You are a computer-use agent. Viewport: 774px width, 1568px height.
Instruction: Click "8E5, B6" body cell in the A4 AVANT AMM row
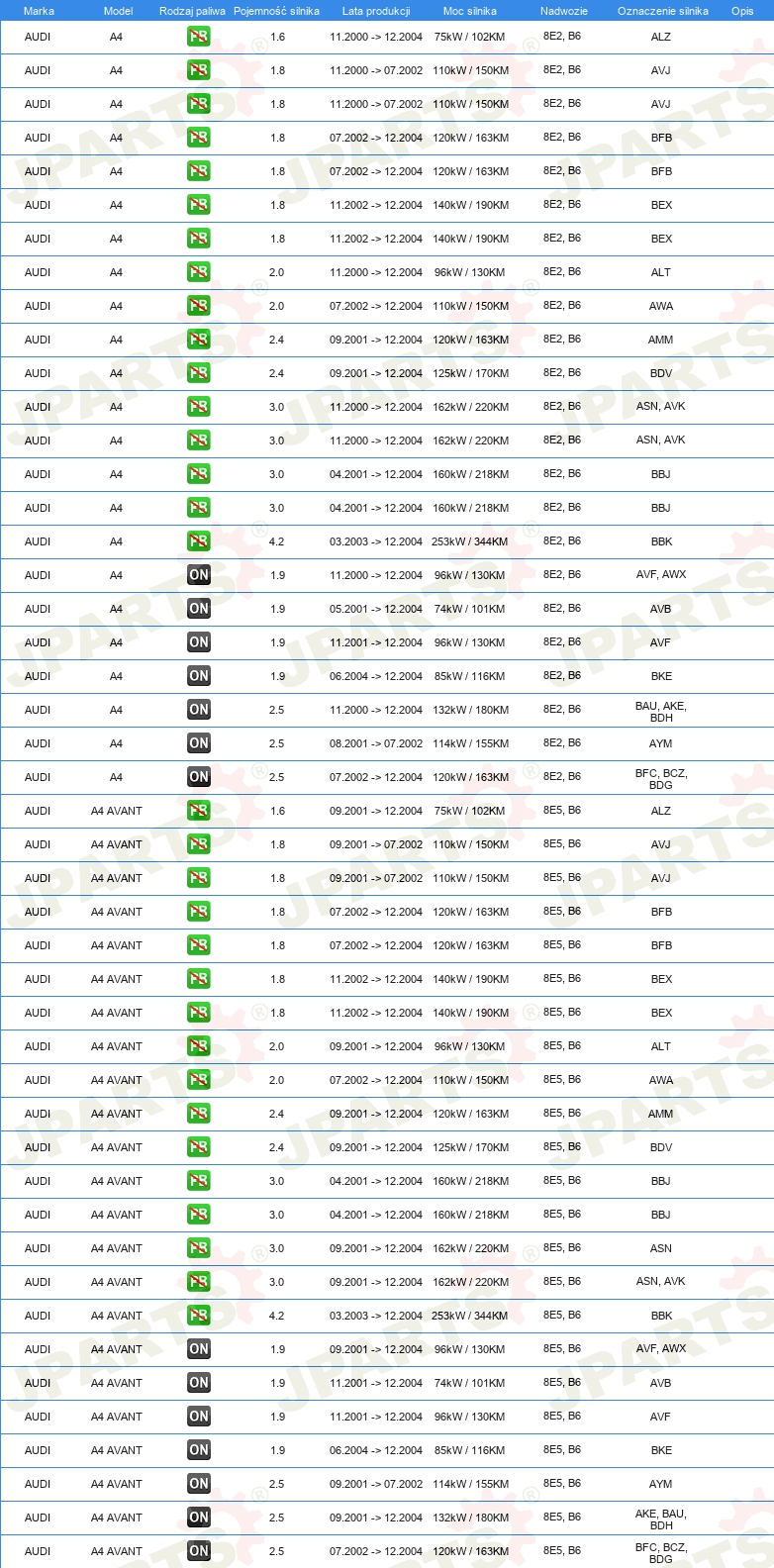pyautogui.click(x=562, y=1114)
